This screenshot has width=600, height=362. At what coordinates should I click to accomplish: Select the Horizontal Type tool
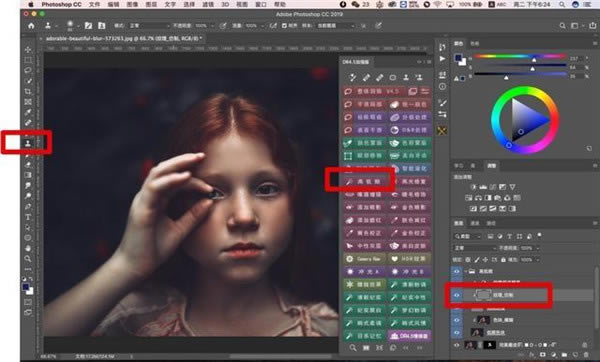tap(28, 217)
